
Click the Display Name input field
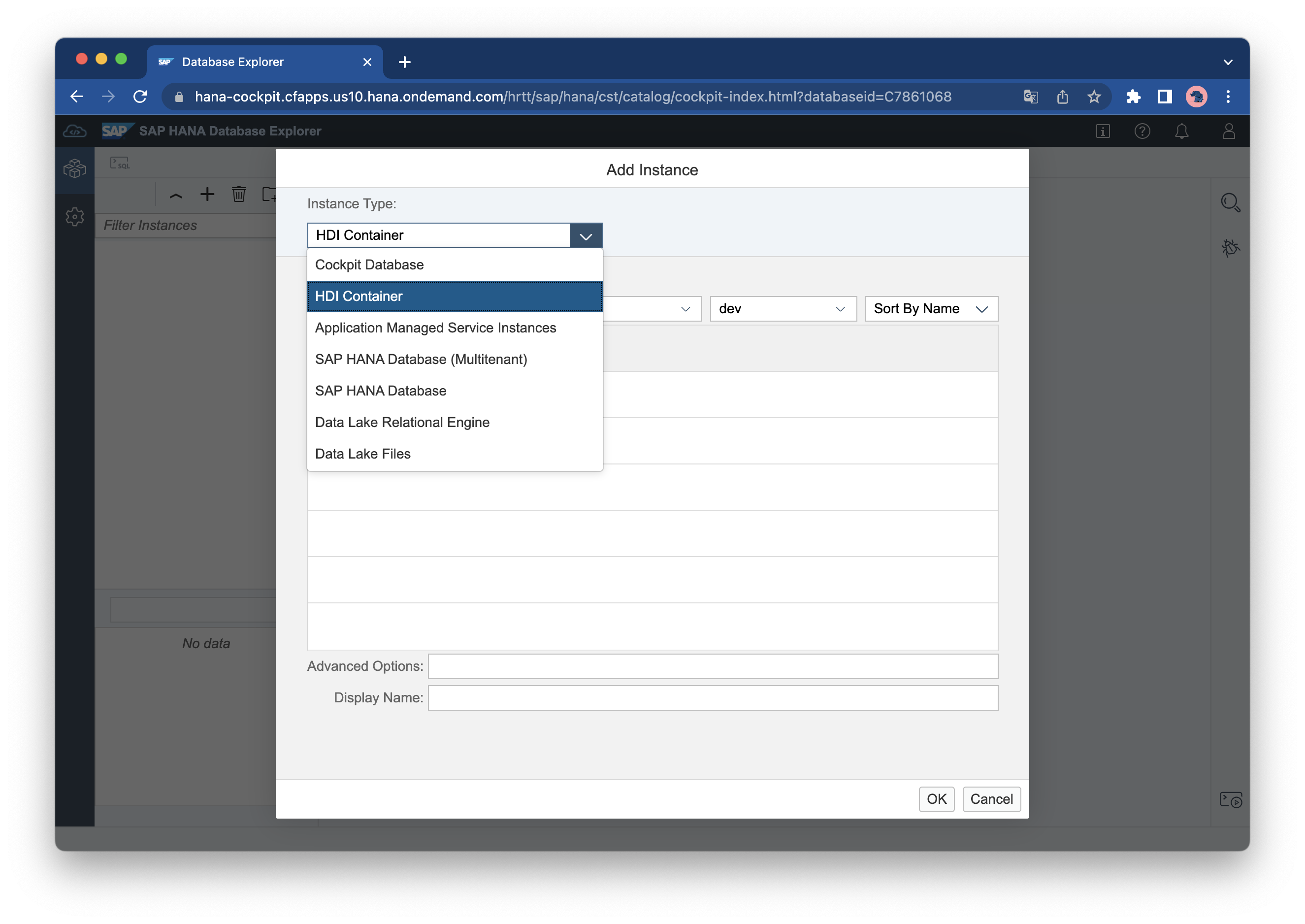tap(712, 698)
